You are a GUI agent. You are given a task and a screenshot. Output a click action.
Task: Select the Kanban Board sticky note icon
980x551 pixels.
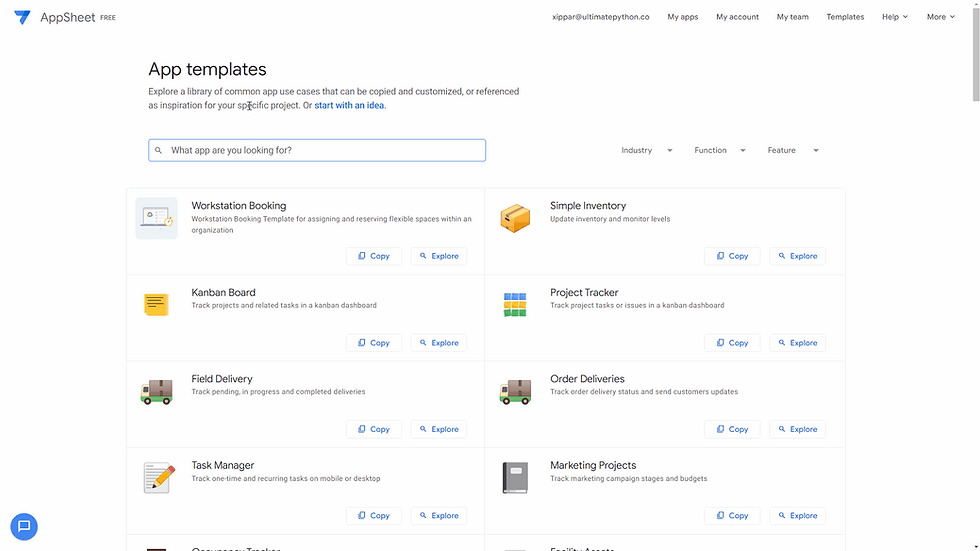coord(156,304)
